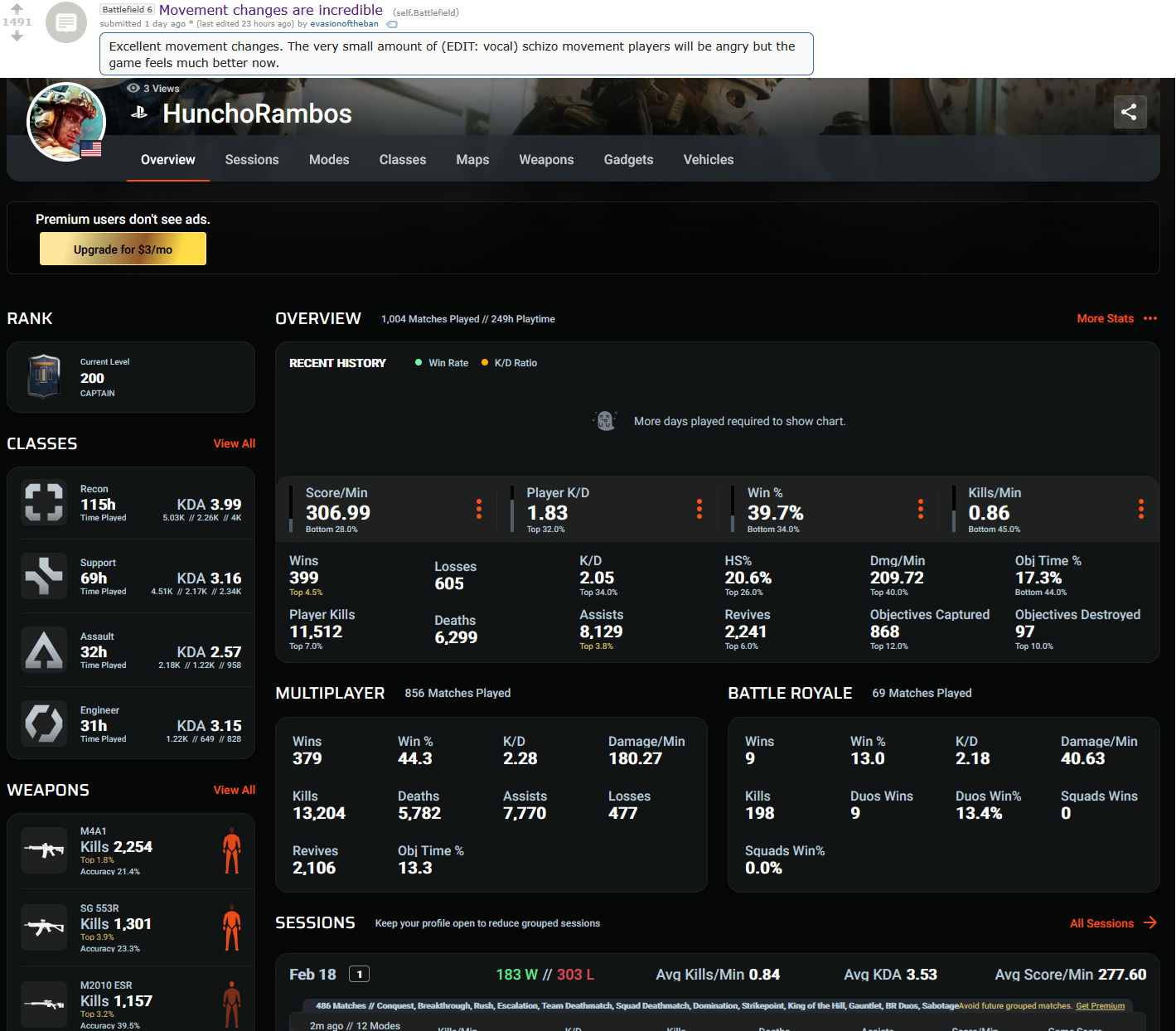1176x1031 pixels.
Task: Click the Score/Min percentile bar
Action: 291,509
